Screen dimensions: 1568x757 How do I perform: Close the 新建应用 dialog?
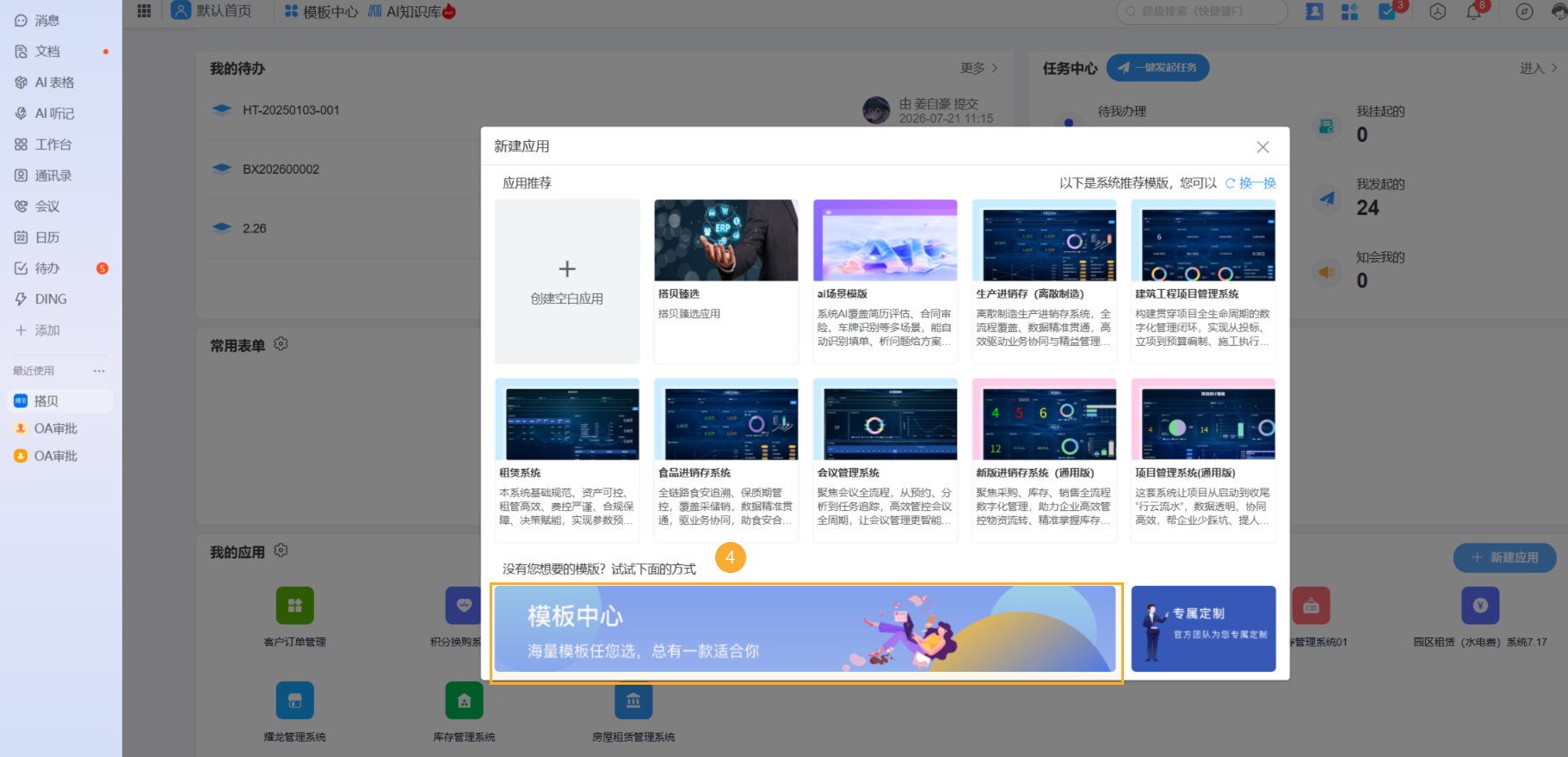1262,147
